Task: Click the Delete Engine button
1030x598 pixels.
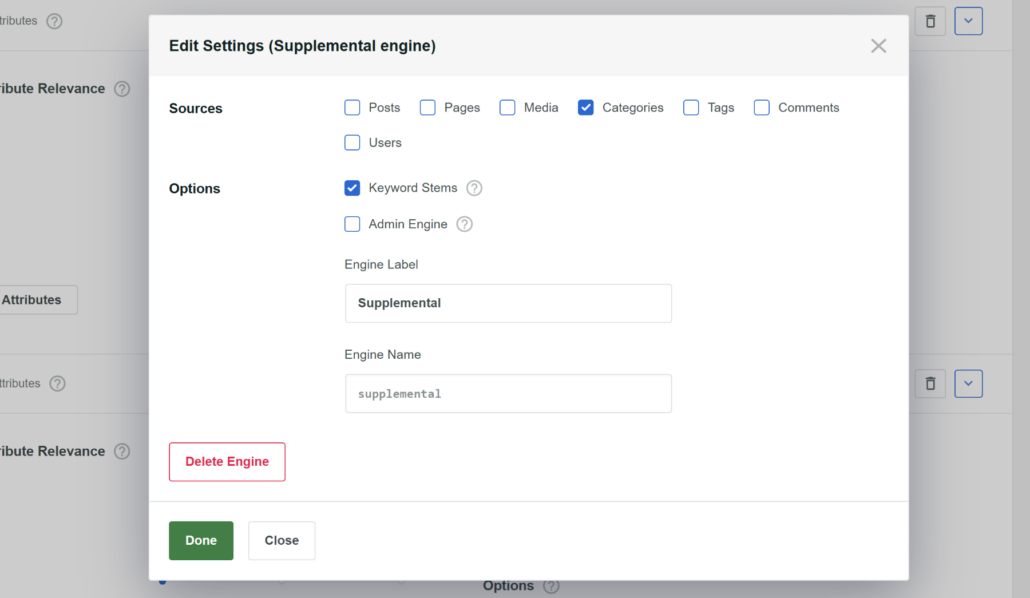Action: (x=227, y=461)
